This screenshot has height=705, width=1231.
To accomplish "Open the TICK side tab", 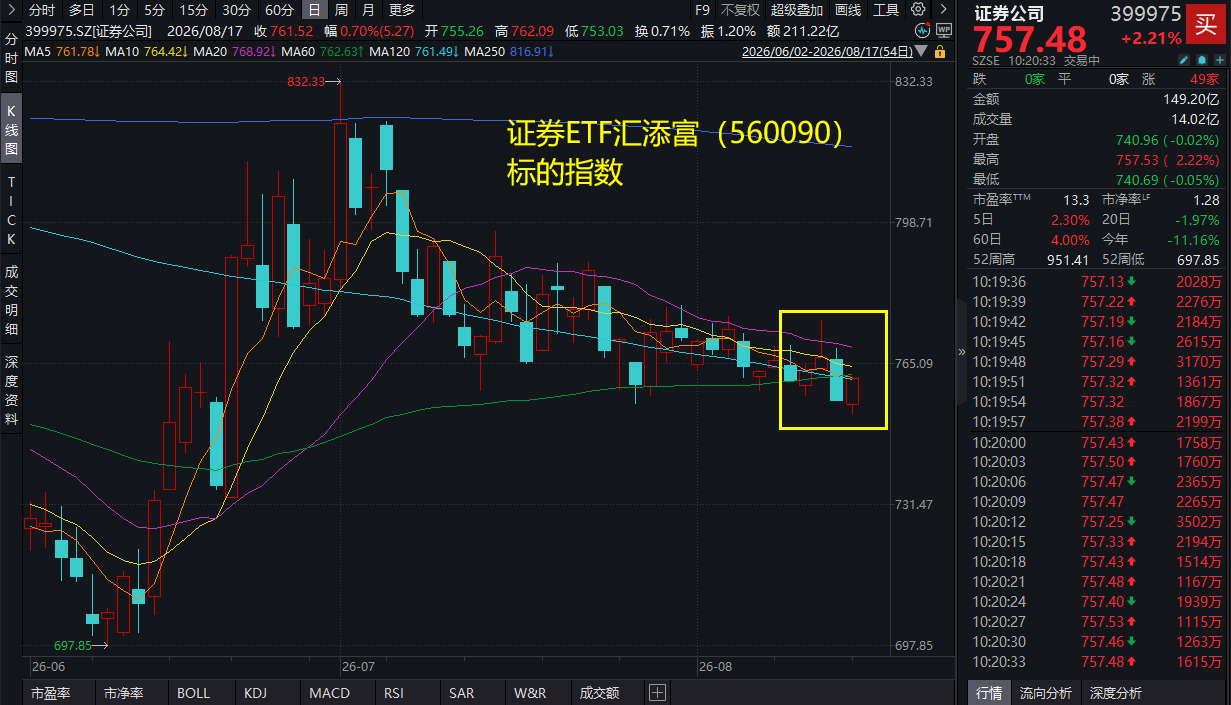I will pos(11,211).
